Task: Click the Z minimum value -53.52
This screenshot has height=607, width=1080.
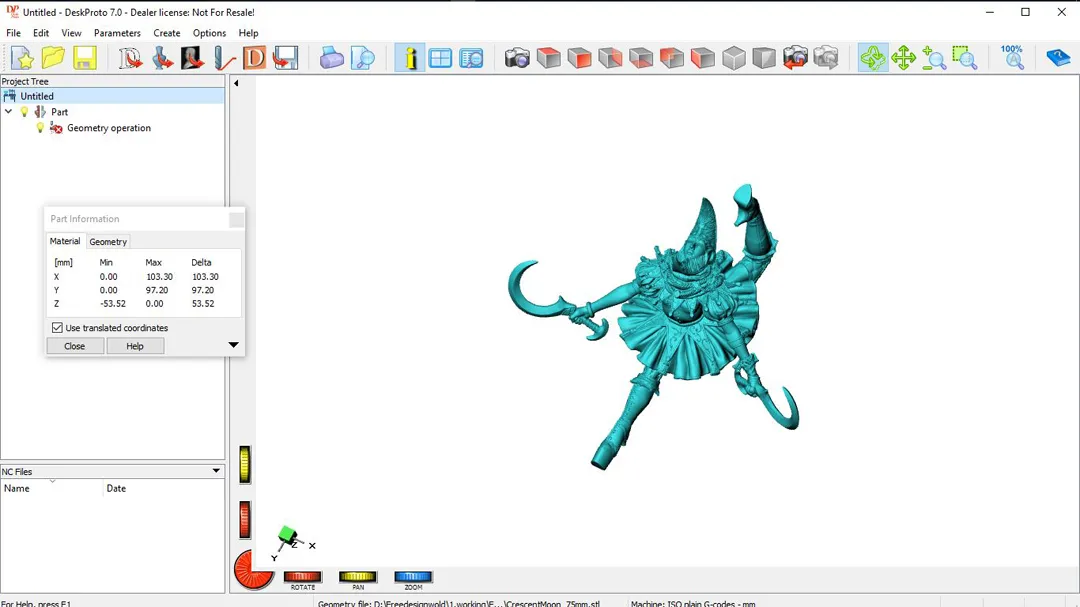Action: pyautogui.click(x=113, y=304)
